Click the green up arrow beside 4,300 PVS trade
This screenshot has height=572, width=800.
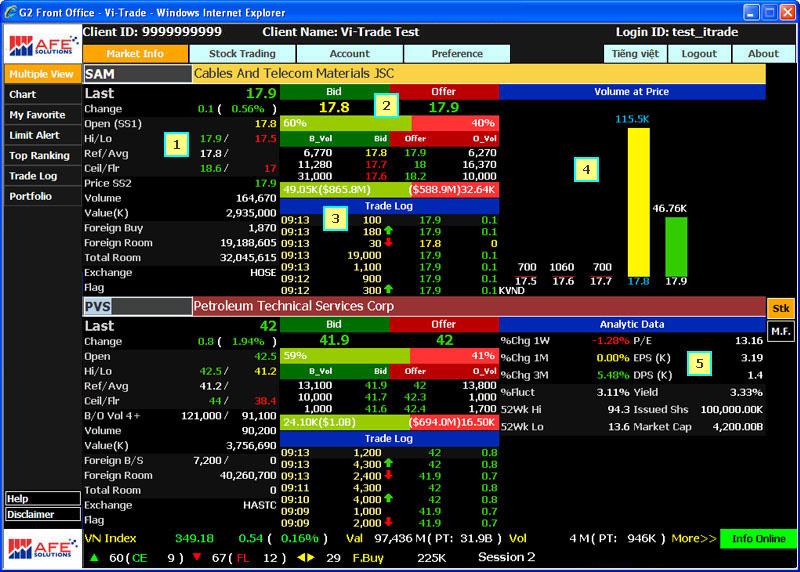388,463
